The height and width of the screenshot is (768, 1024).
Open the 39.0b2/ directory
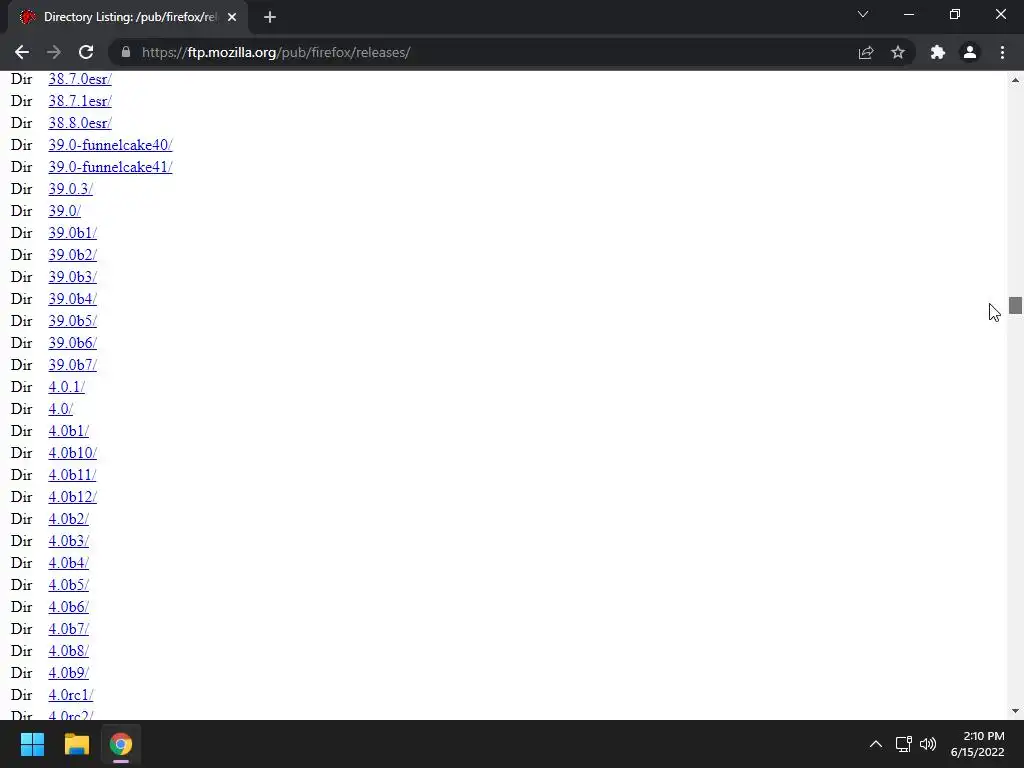pos(72,255)
